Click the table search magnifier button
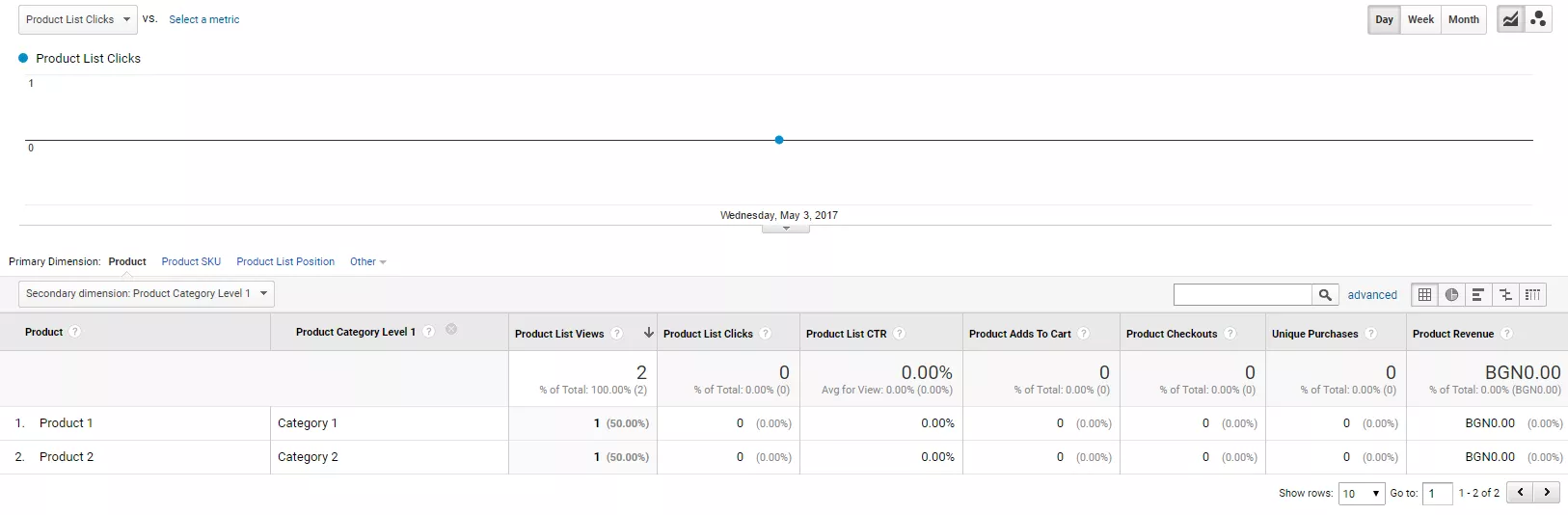This screenshot has height=515, width=1568. pyautogui.click(x=1325, y=295)
